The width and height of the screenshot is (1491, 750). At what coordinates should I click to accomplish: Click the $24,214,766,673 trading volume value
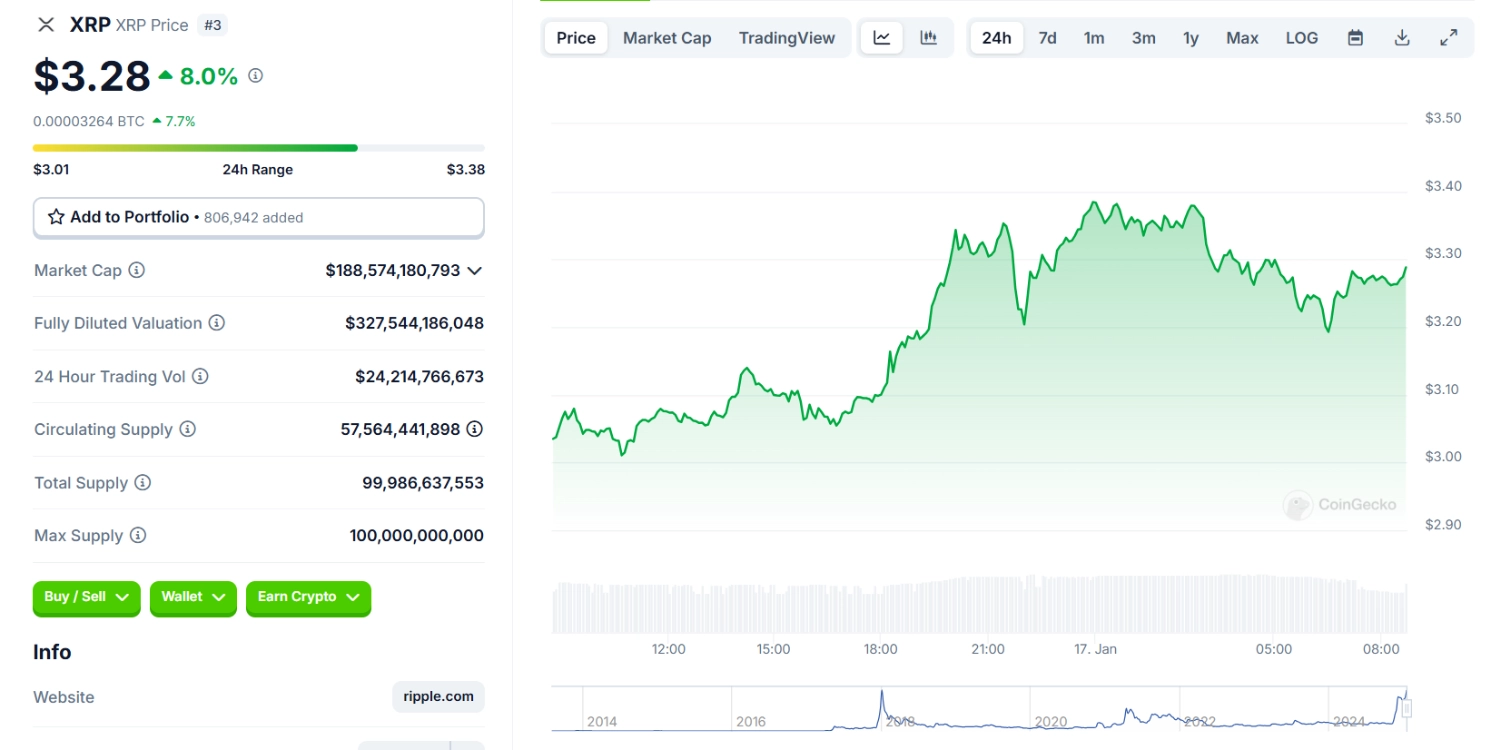[419, 376]
